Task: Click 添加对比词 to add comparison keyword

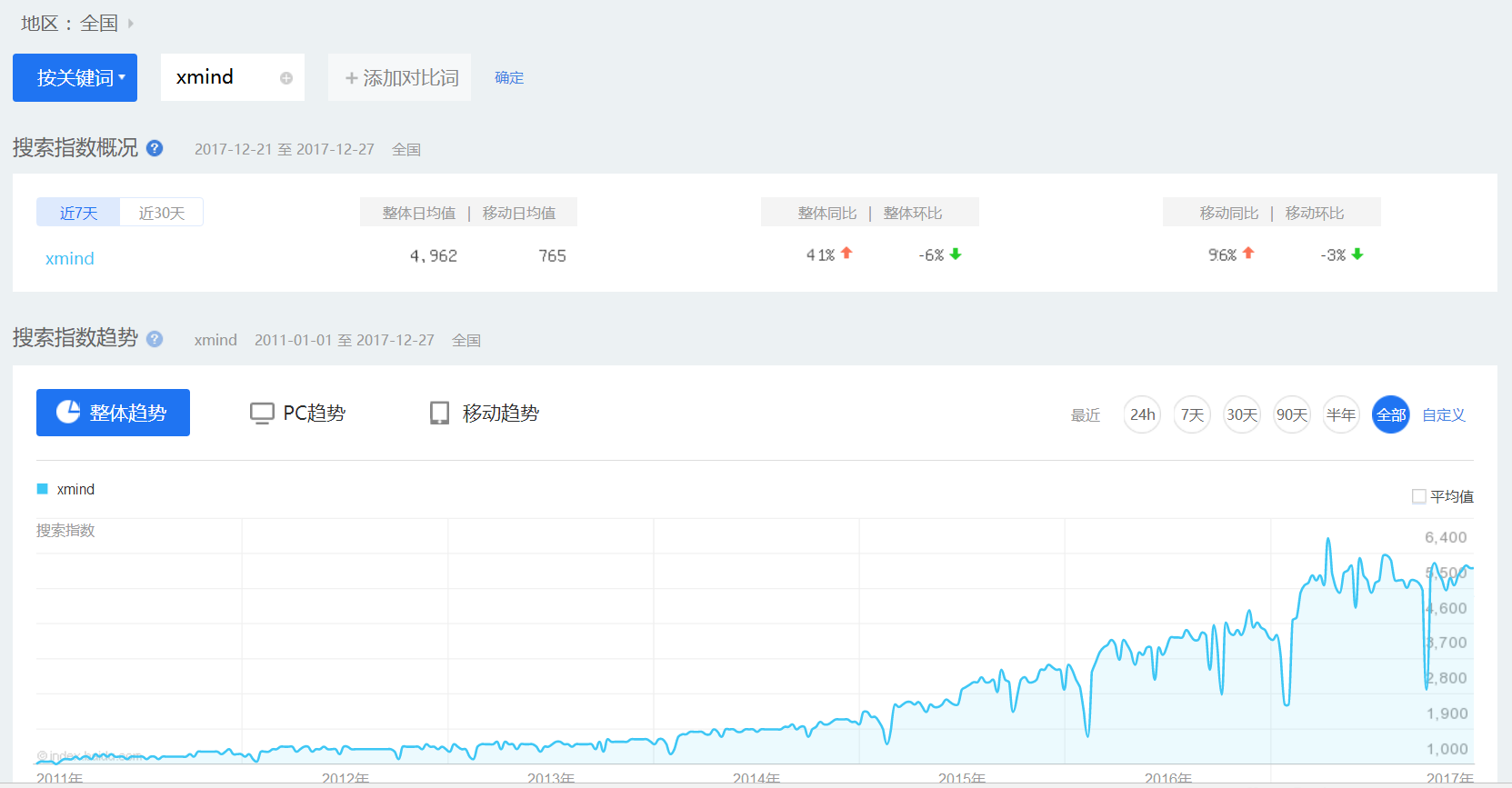Action: pyautogui.click(x=401, y=78)
